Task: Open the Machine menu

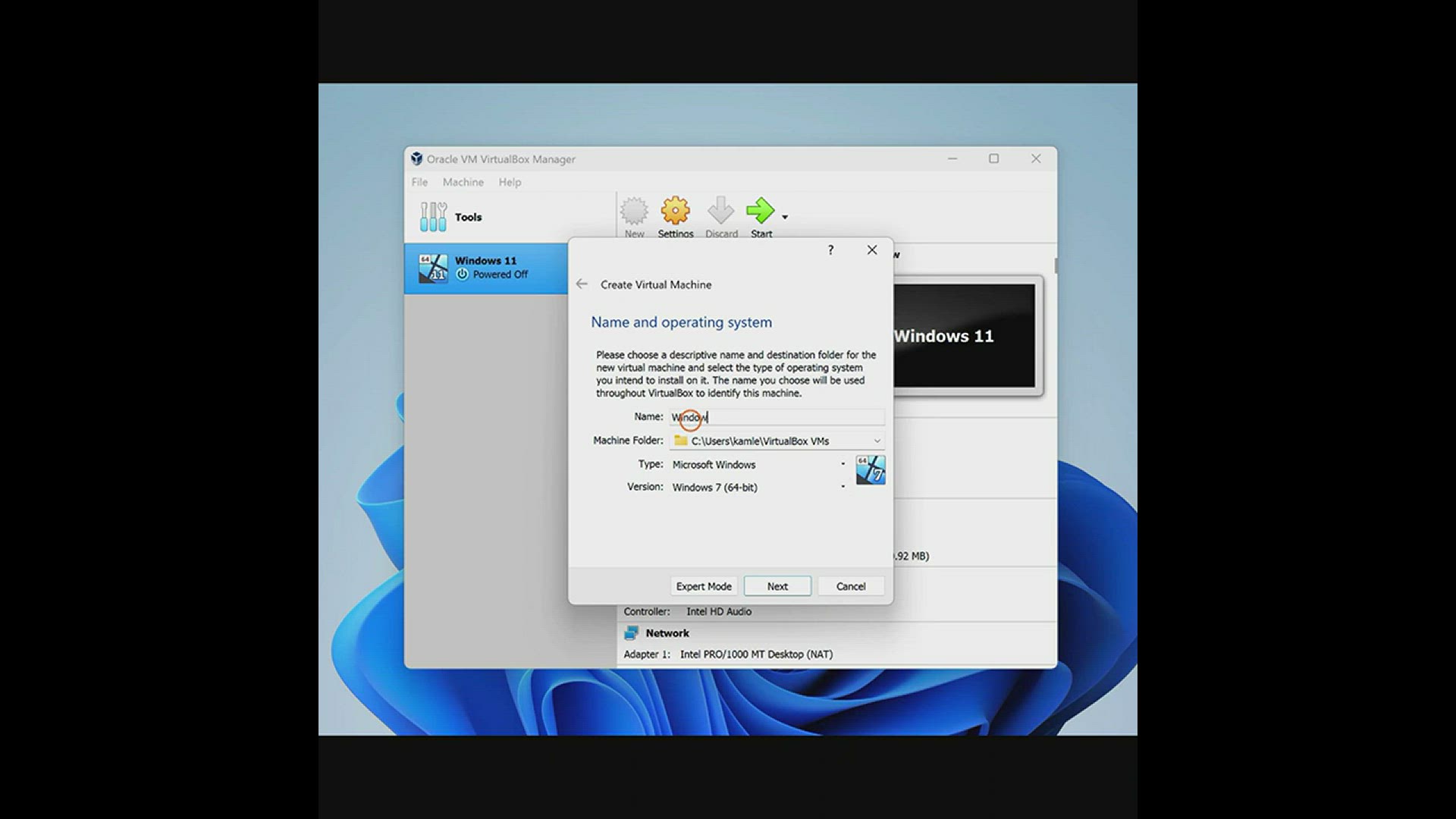Action: (463, 182)
